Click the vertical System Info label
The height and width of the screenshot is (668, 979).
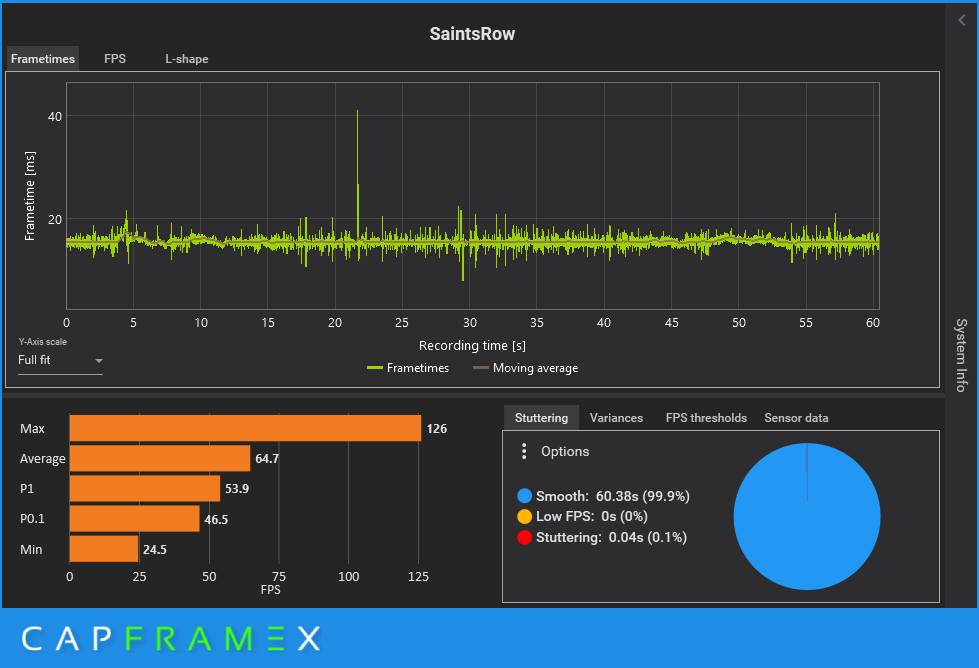pyautogui.click(x=962, y=355)
